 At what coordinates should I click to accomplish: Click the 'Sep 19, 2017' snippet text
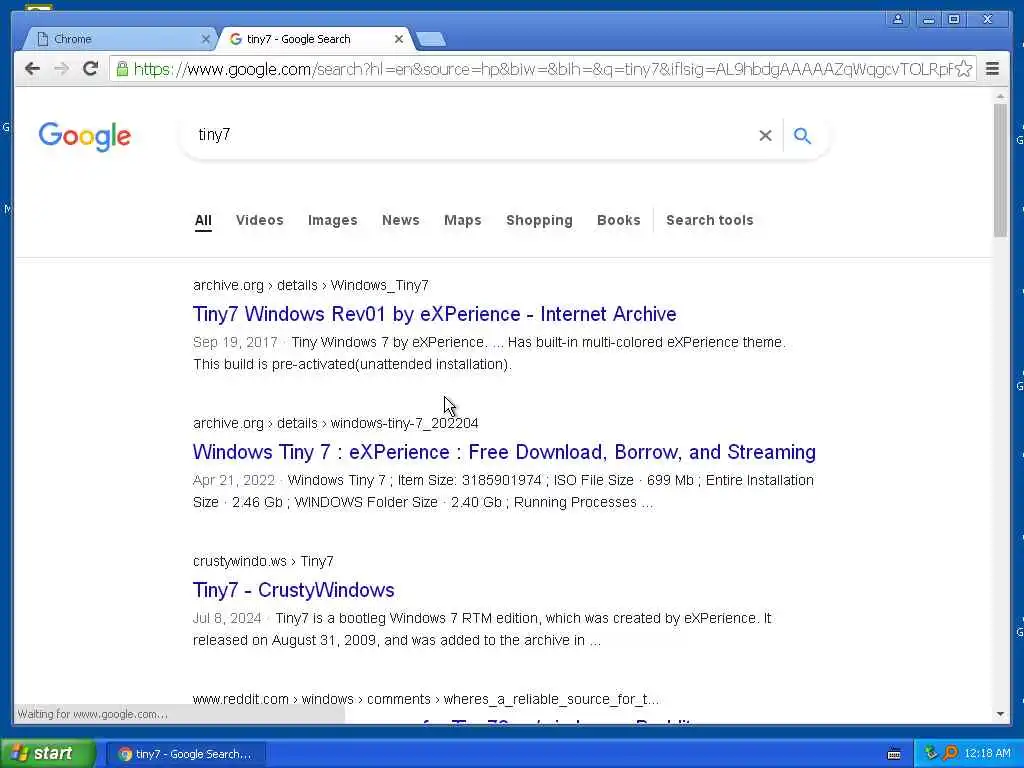click(x=235, y=342)
